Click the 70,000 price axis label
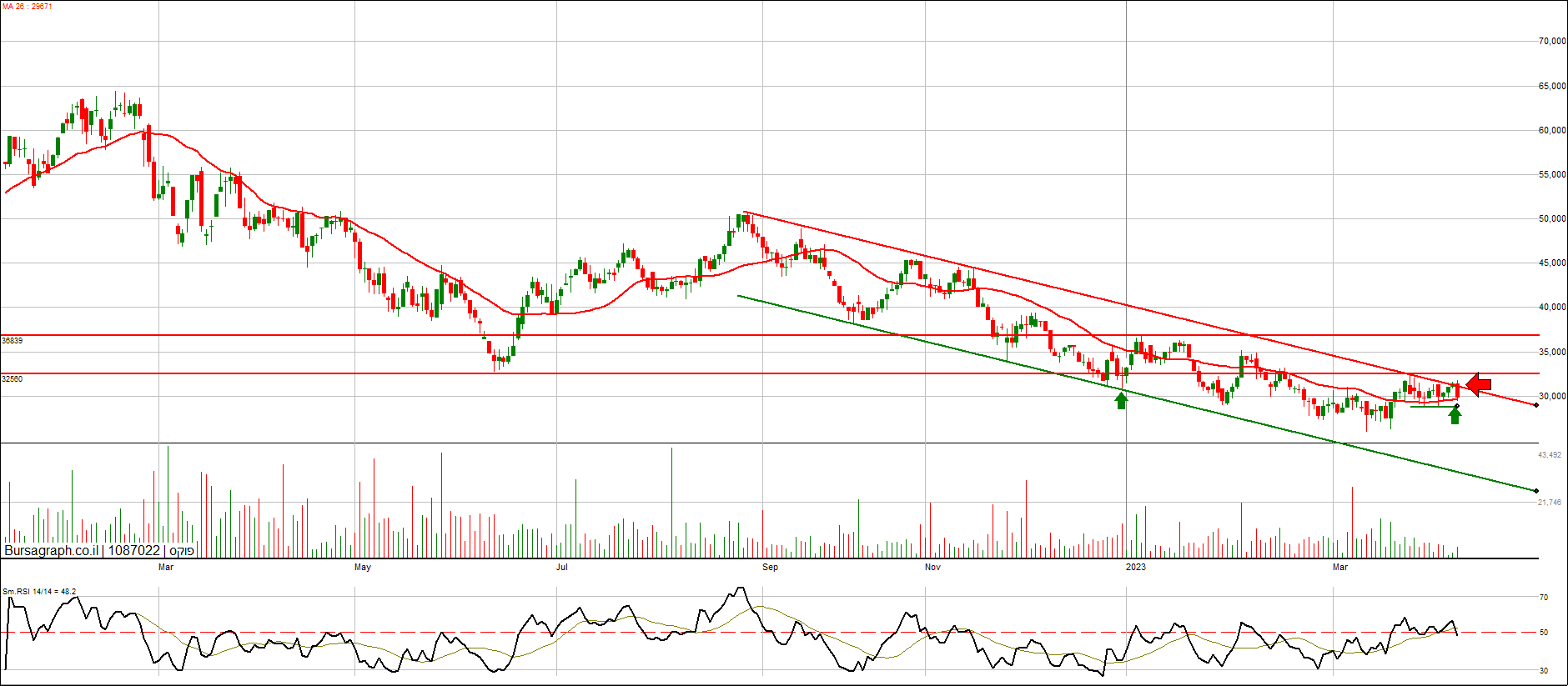Screen dimensions: 1568x686 1552,41
